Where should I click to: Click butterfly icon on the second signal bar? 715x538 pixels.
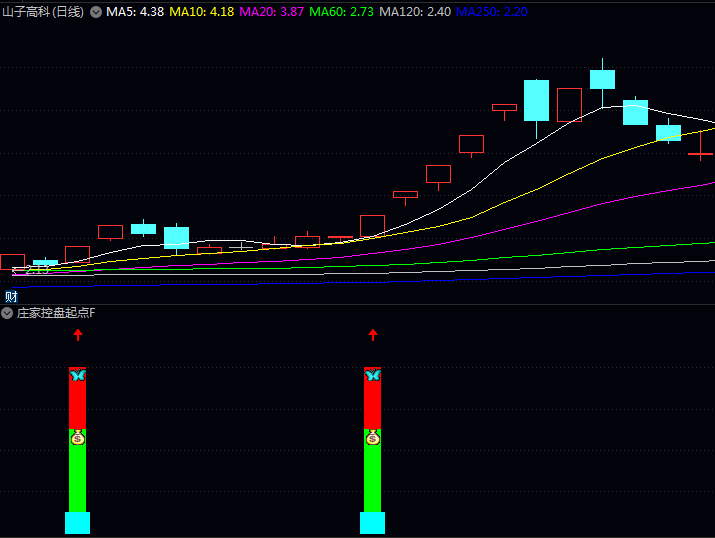point(373,375)
